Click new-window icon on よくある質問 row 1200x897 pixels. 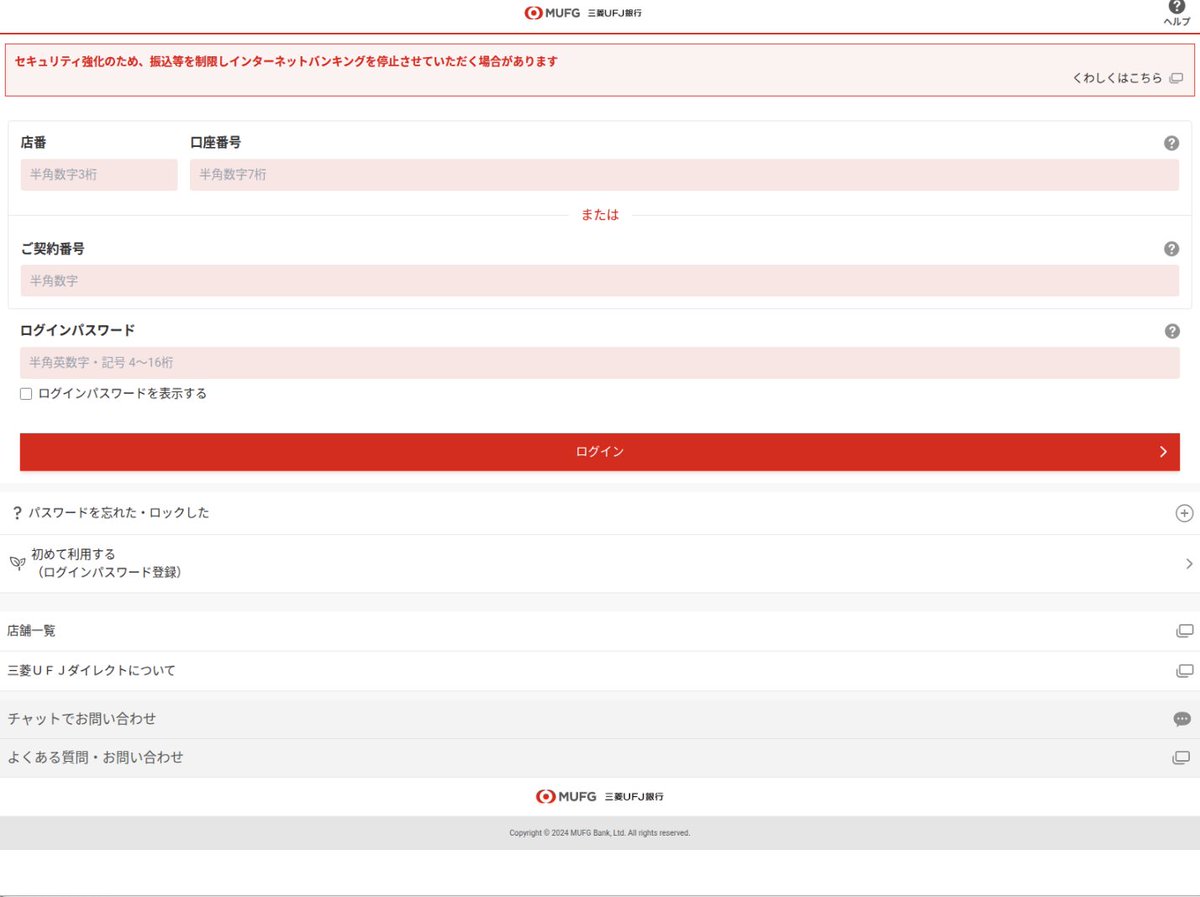[1181, 758]
